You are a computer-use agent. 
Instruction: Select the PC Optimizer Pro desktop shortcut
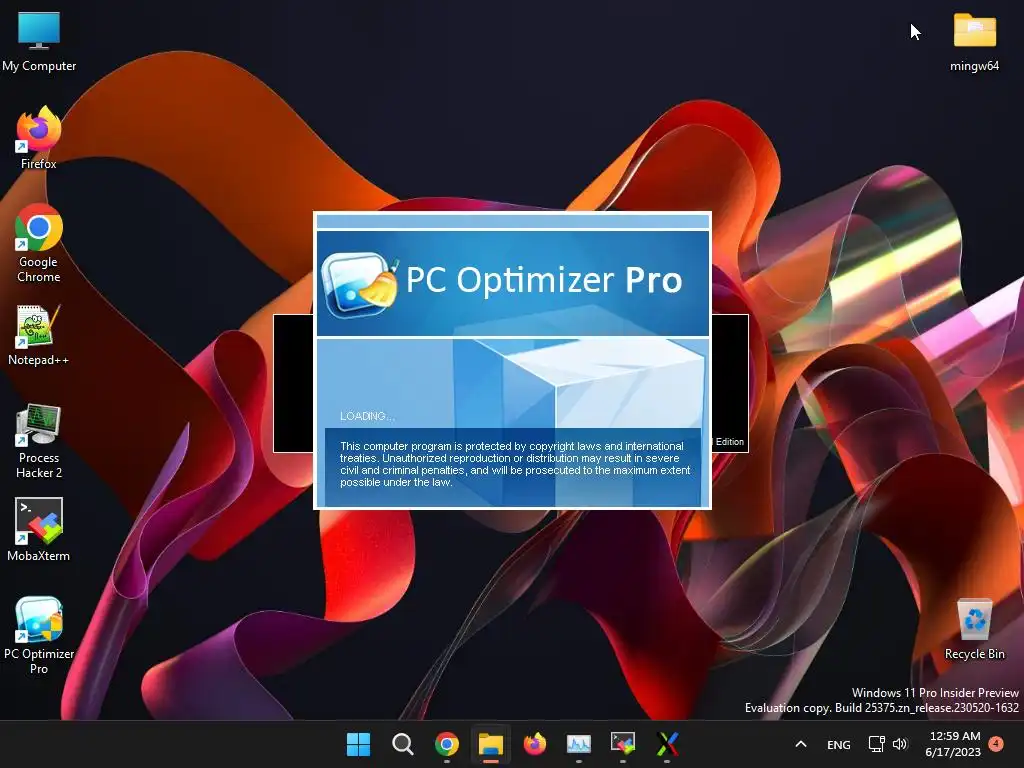point(39,635)
